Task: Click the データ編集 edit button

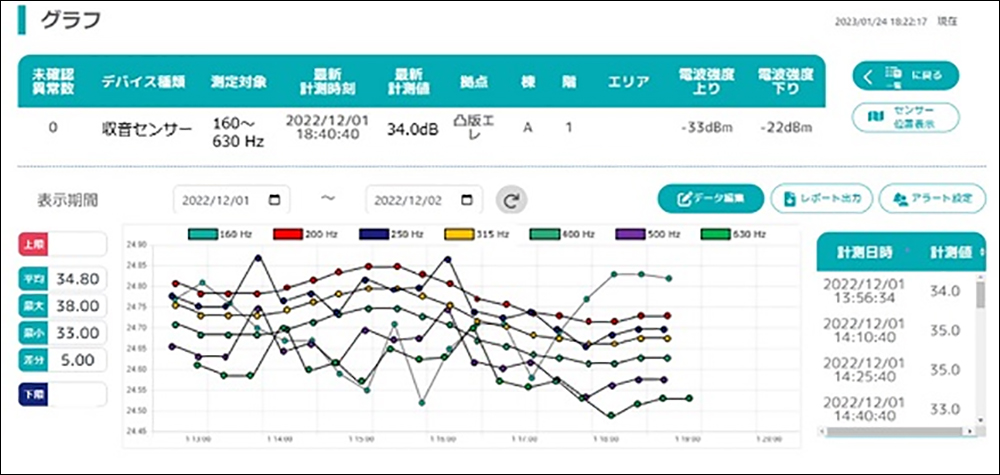Action: point(710,198)
